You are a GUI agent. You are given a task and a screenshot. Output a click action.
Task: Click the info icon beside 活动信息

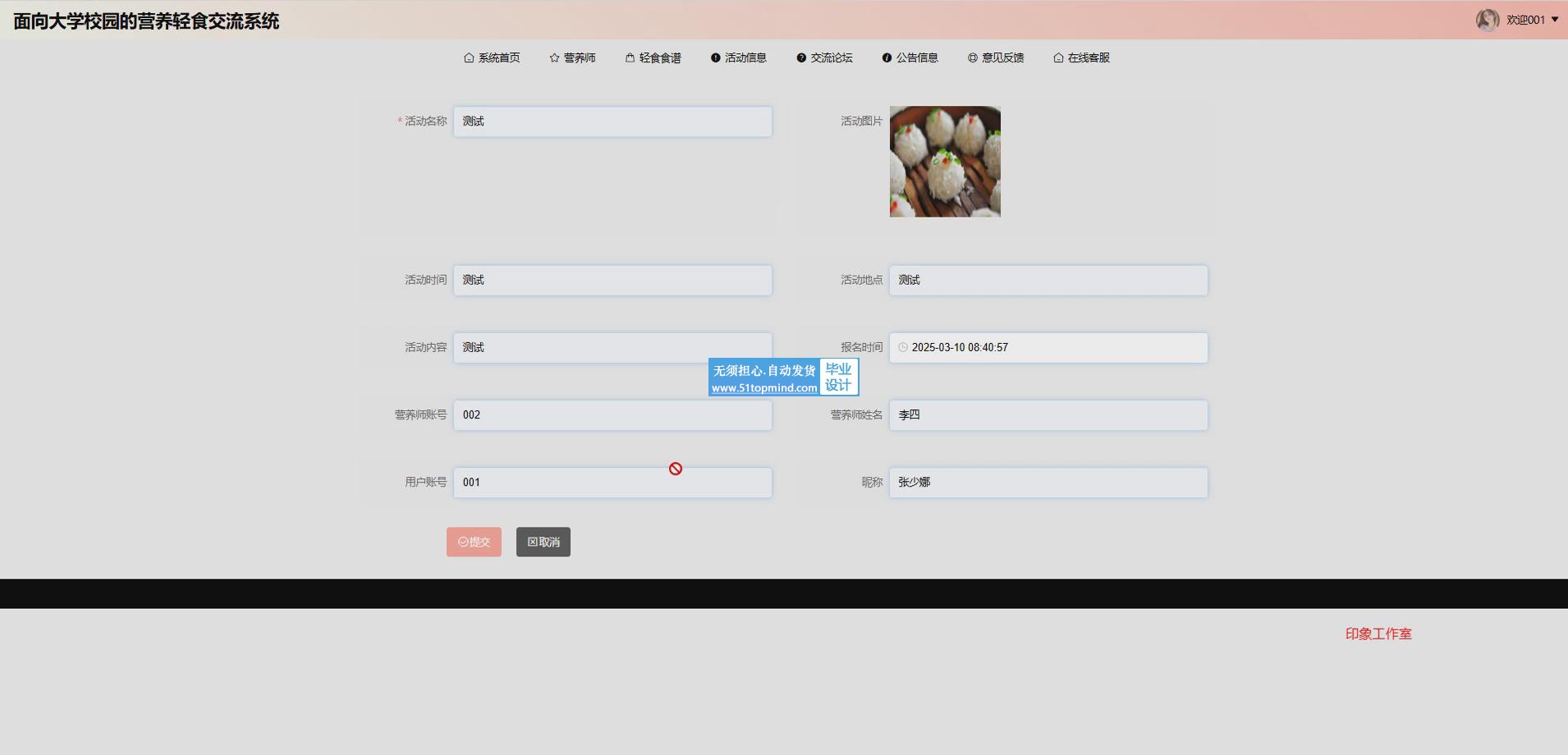(715, 58)
